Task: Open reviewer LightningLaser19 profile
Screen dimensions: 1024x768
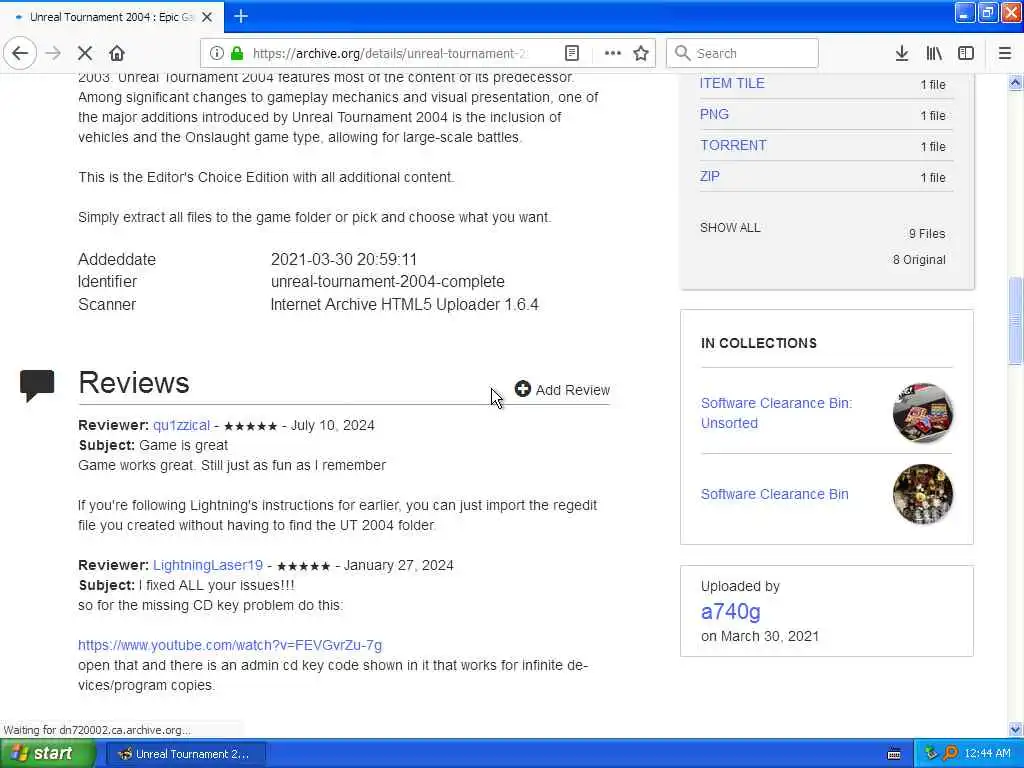Action: (208, 565)
